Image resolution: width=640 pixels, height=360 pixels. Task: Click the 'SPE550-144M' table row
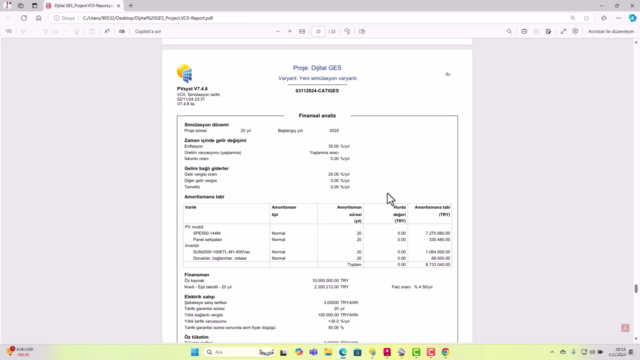point(318,233)
